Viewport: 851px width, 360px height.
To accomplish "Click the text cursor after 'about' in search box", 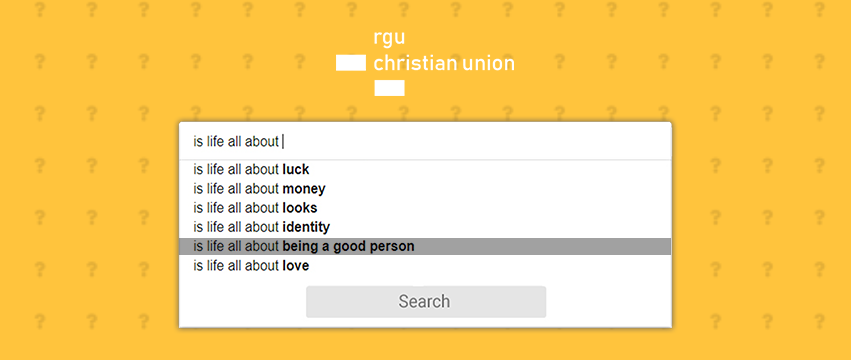I will point(283,142).
